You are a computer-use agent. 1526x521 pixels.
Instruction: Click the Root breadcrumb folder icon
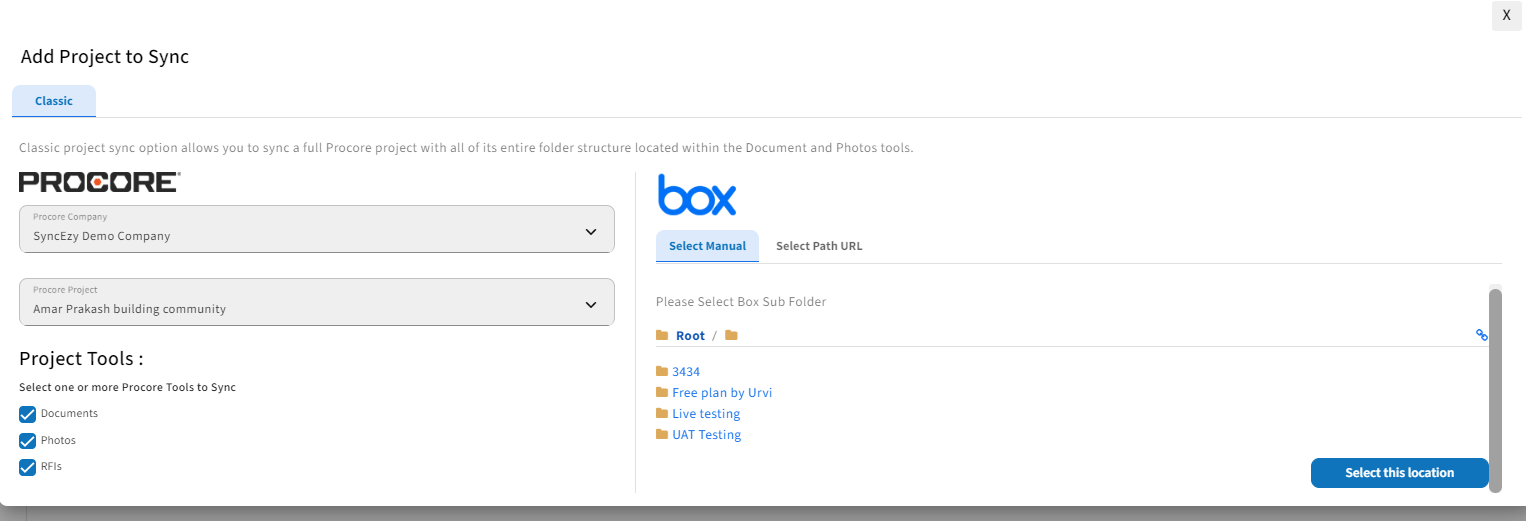point(662,335)
